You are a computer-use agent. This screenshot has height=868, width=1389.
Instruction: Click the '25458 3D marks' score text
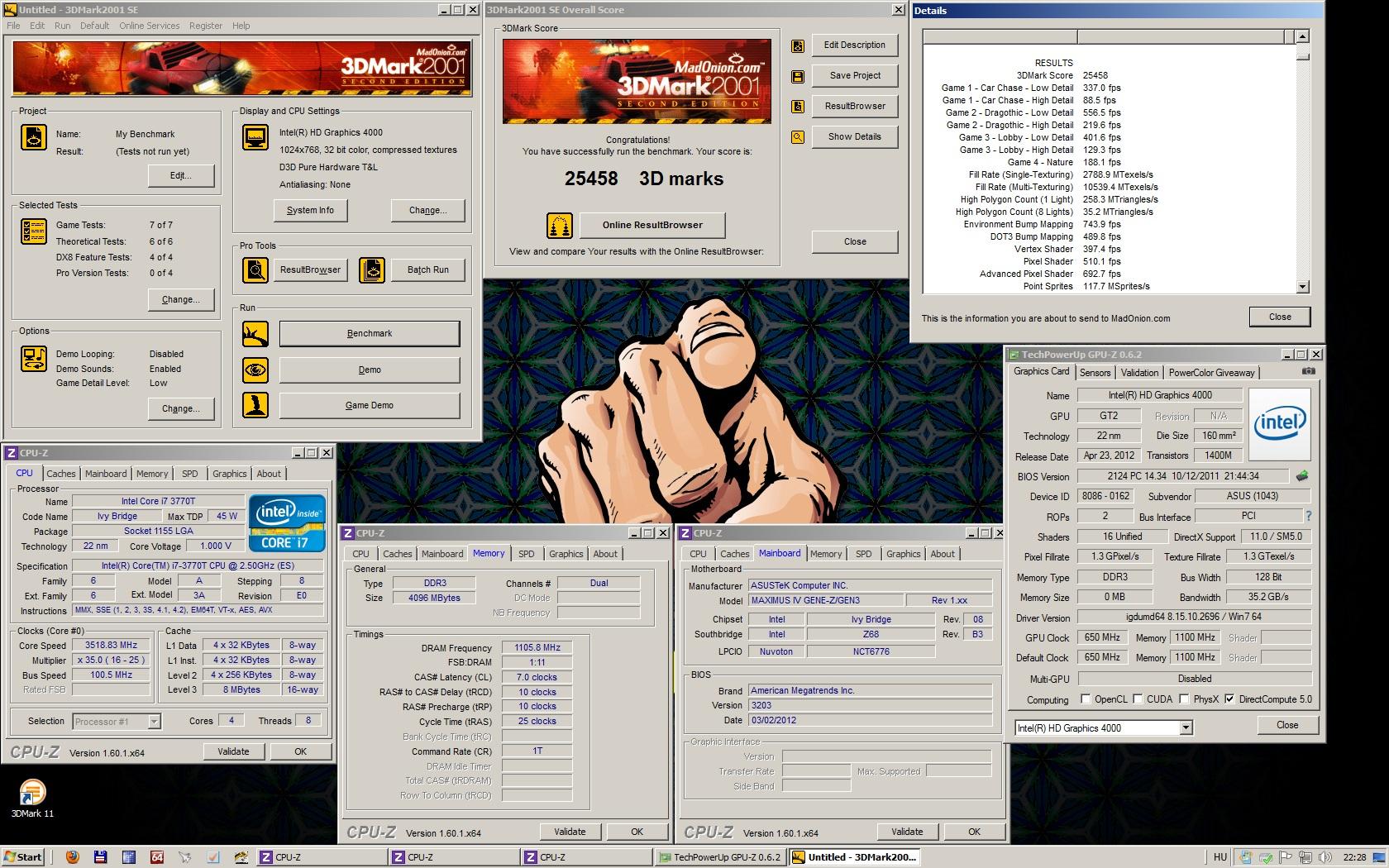(x=644, y=179)
